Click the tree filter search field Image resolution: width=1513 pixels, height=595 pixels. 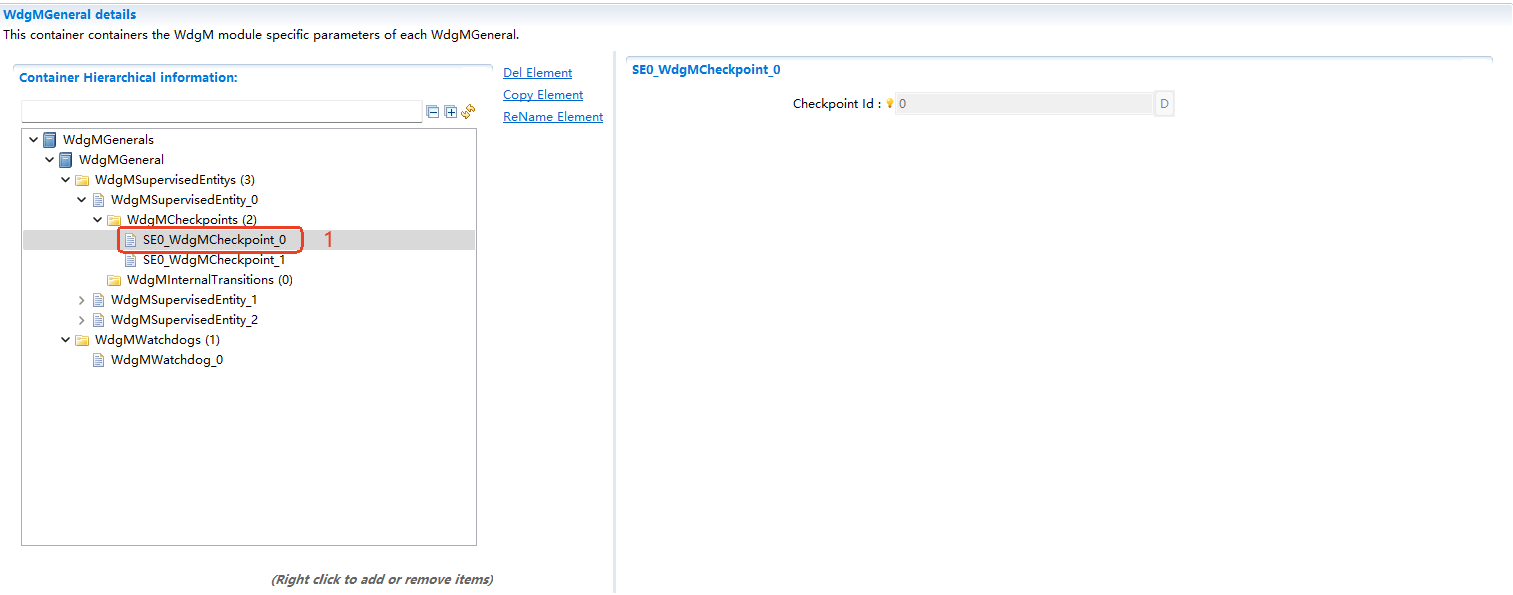click(x=221, y=111)
